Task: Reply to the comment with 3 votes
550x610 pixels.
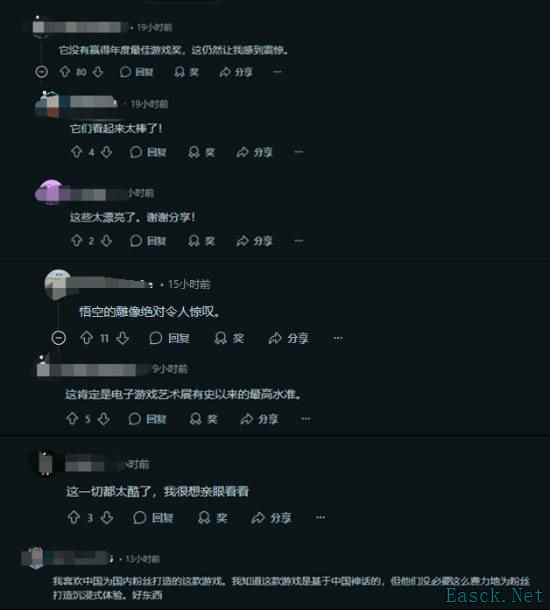Action: (153, 518)
